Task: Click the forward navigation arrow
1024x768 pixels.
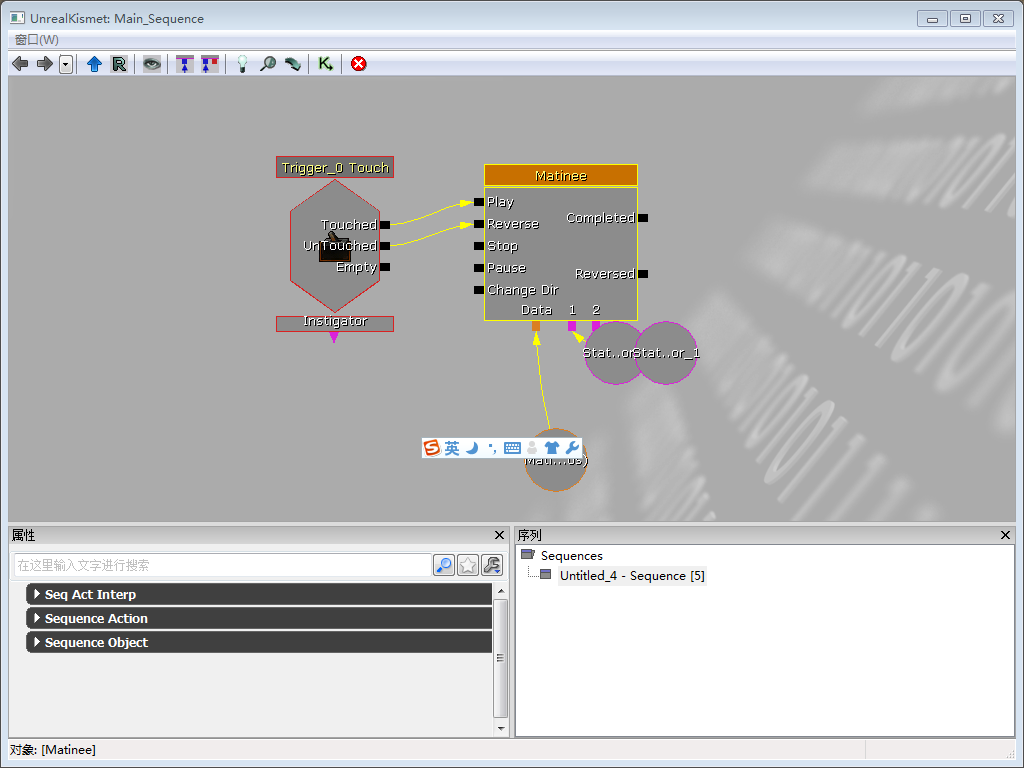Action: 44,64
